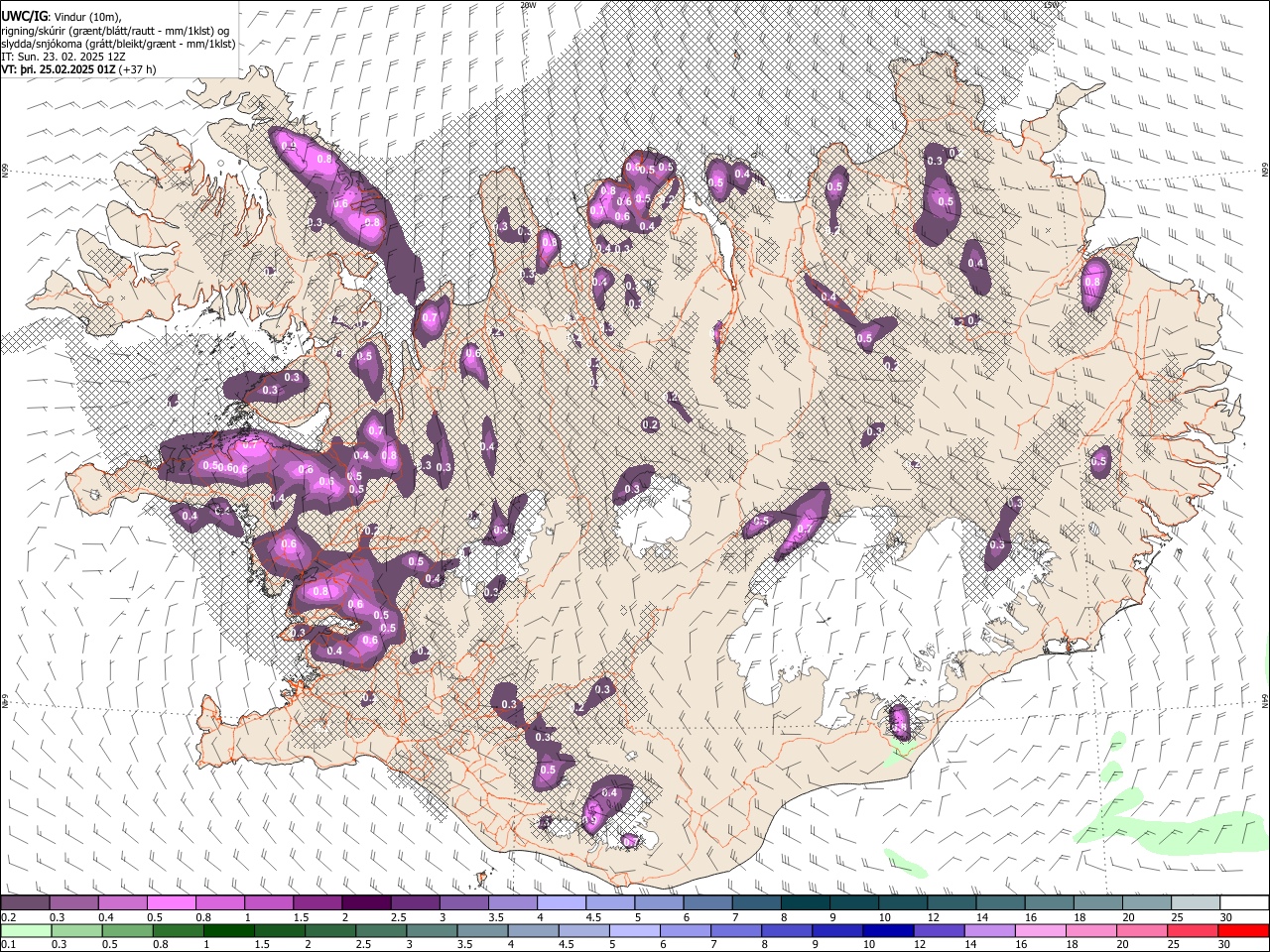The image size is (1270, 952).
Task: Pick the 14 swatch in the snow scale
Action: [999, 903]
